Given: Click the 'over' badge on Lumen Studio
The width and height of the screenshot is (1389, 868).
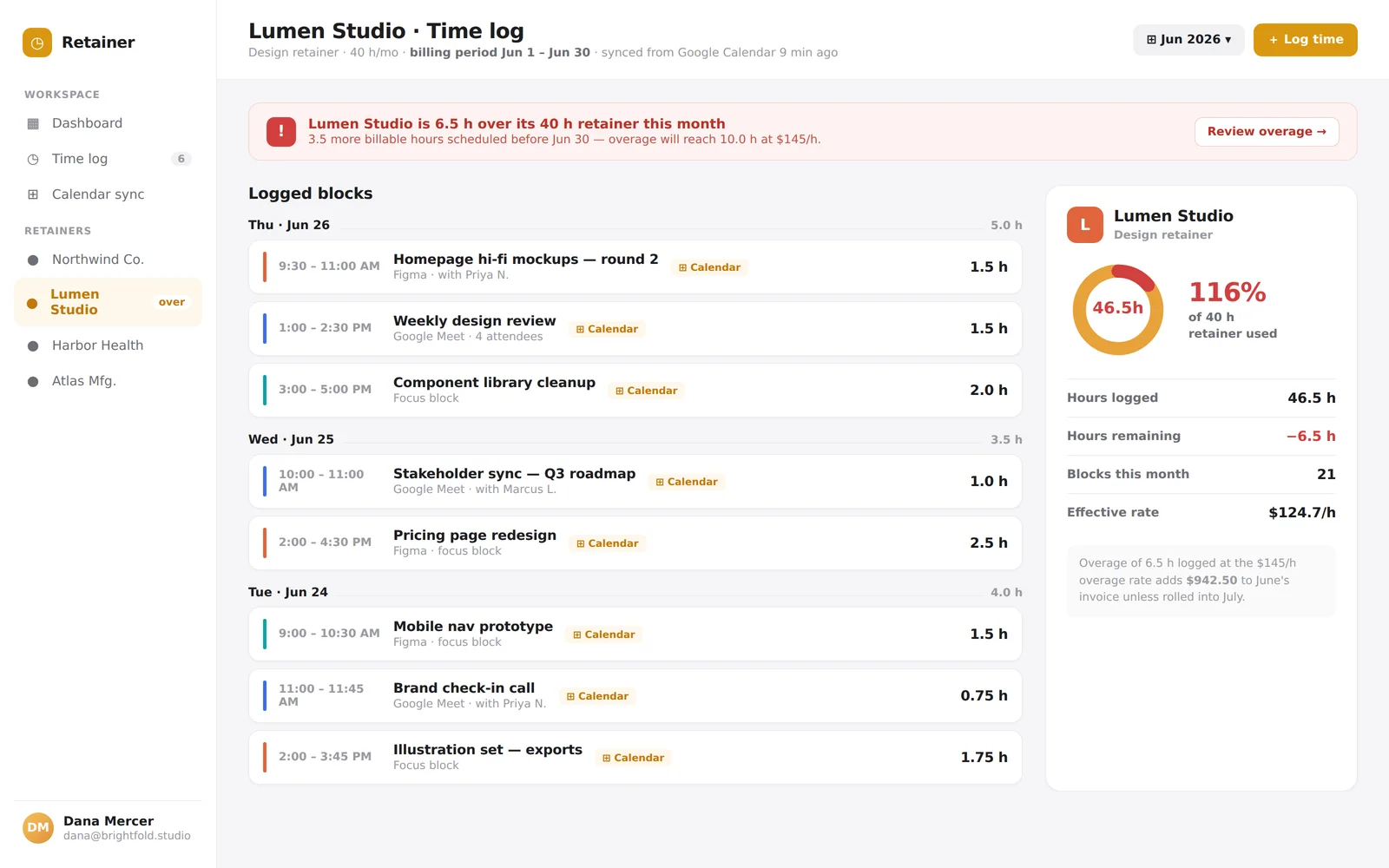Looking at the screenshot, I should pyautogui.click(x=172, y=302).
